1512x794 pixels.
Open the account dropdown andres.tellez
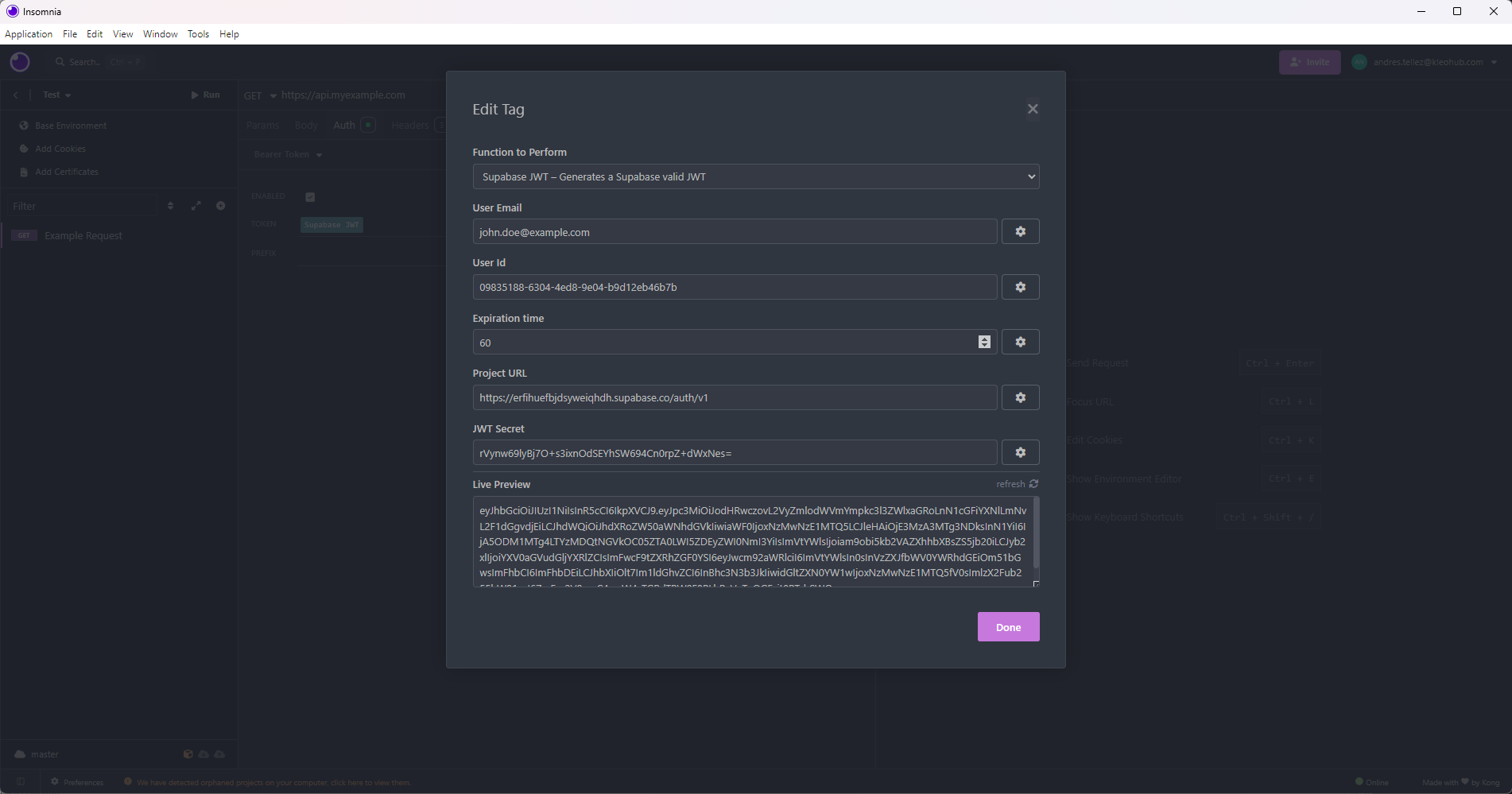tap(1425, 62)
